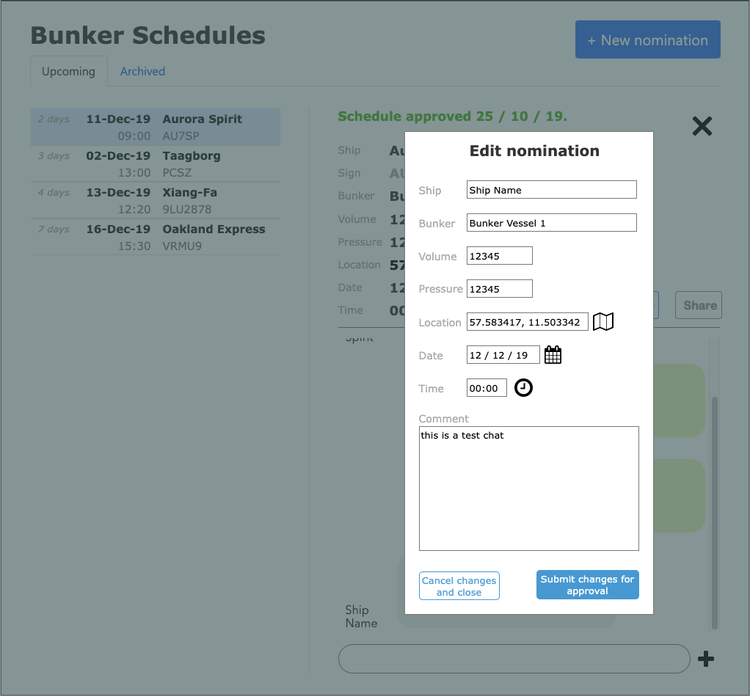Click the Pressure input field
Image resolution: width=750 pixels, height=696 pixels.
pyautogui.click(x=499, y=289)
